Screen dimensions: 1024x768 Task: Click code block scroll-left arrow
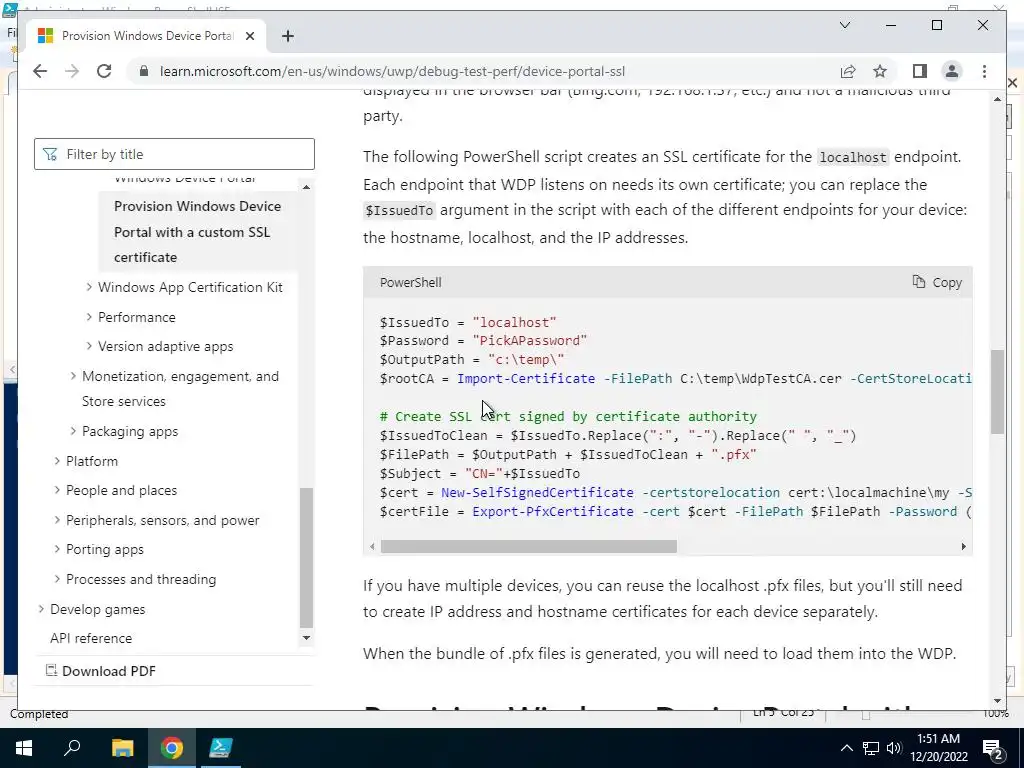(x=372, y=547)
